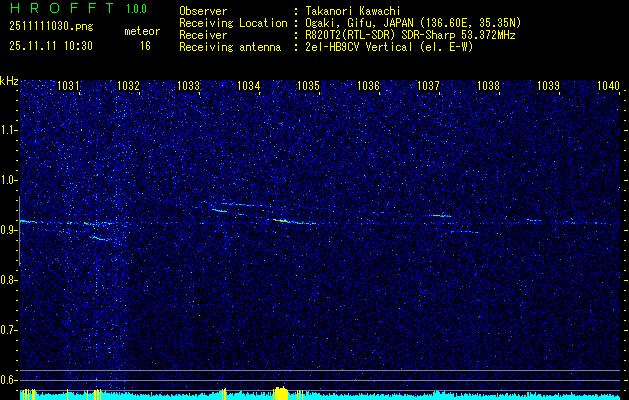Click the 1031 time axis marker
The height and width of the screenshot is (400, 629).
(69, 85)
